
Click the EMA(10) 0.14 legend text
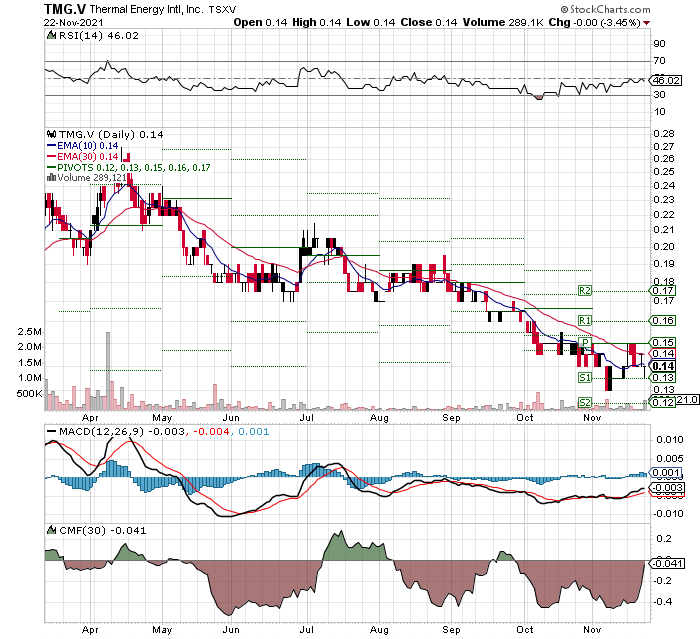coord(88,146)
